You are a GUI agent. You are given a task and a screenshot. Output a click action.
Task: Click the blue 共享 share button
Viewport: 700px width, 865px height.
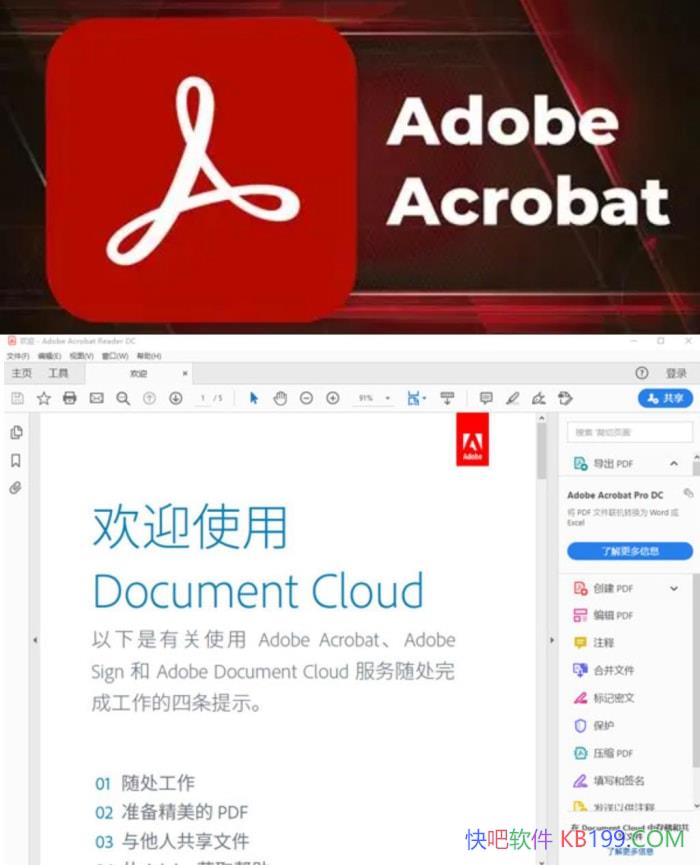click(665, 398)
